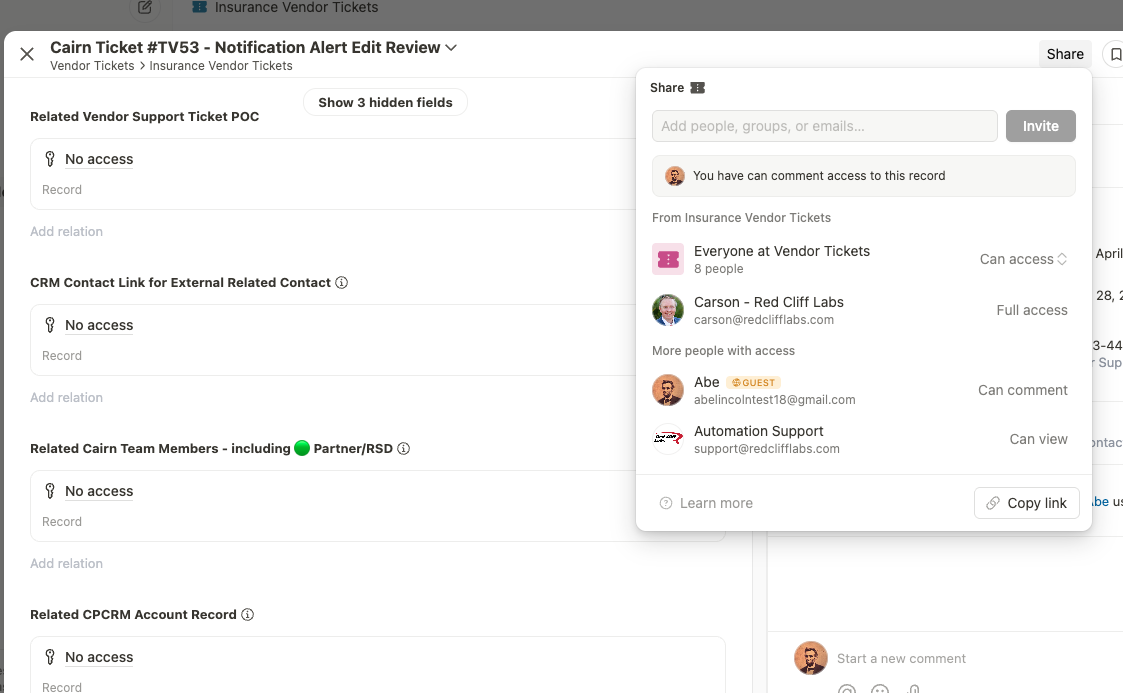Image resolution: width=1123 pixels, height=693 pixels.
Task: Change Abe's 'Can comment' permission
Action: click(x=1022, y=390)
